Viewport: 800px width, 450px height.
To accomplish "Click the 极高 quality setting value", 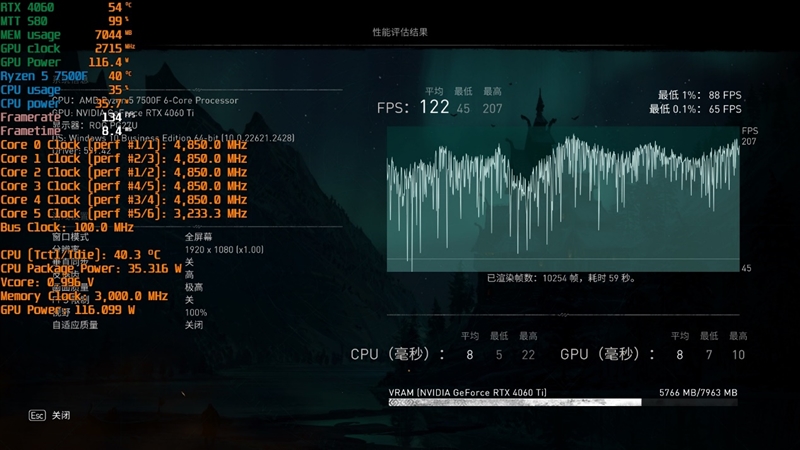I will [x=194, y=287].
